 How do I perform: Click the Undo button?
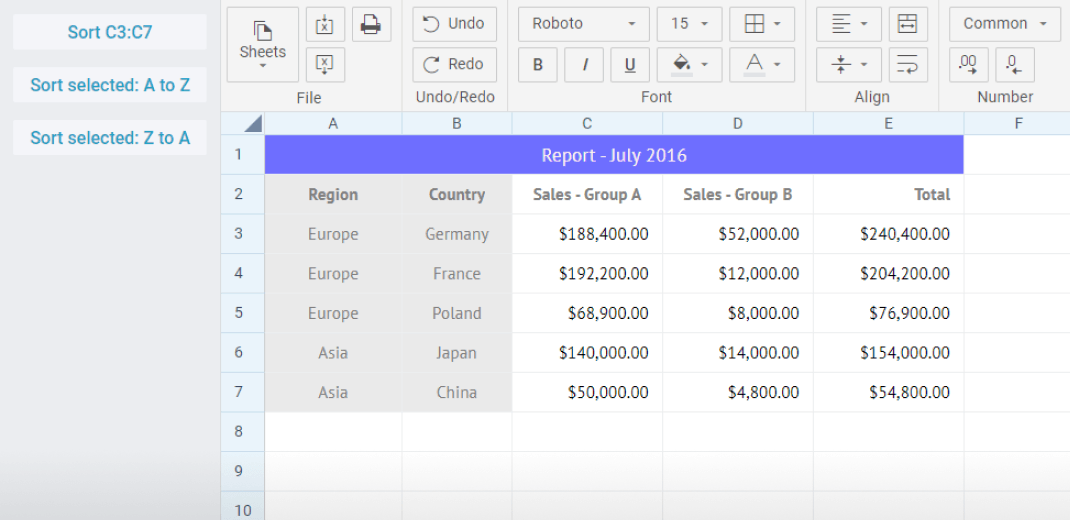(454, 25)
